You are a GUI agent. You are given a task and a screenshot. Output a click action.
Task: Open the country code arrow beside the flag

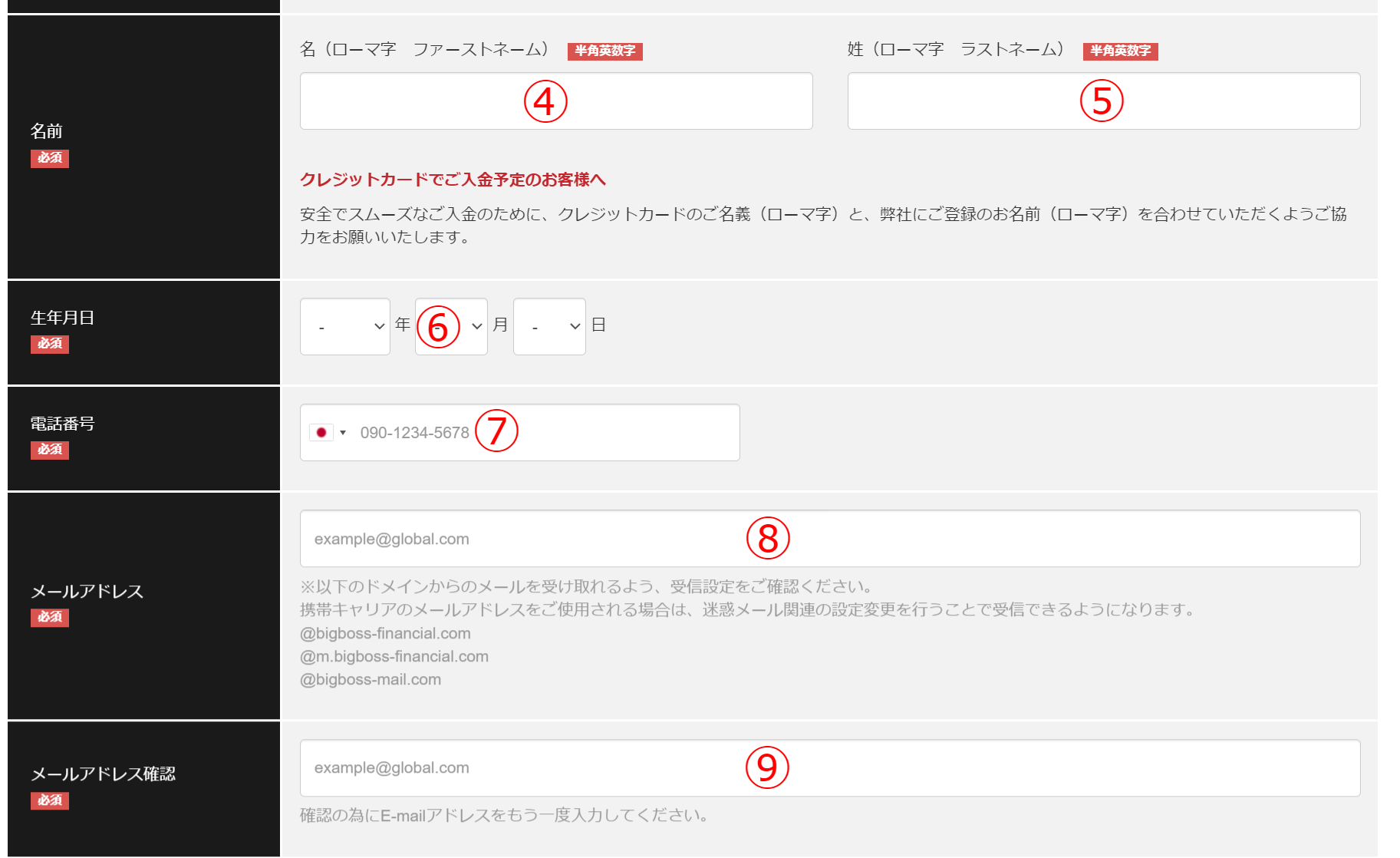[x=343, y=433]
